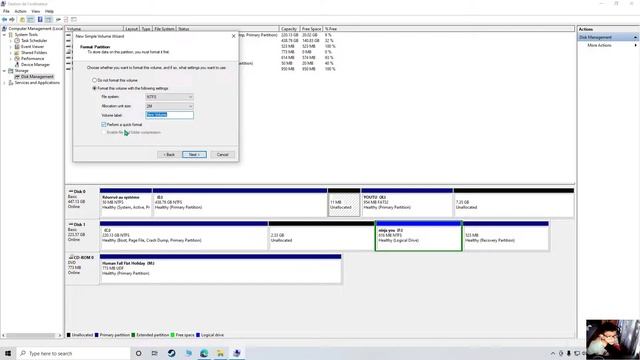Click the Volume column header
The height and width of the screenshot is (360, 640).
94,29
